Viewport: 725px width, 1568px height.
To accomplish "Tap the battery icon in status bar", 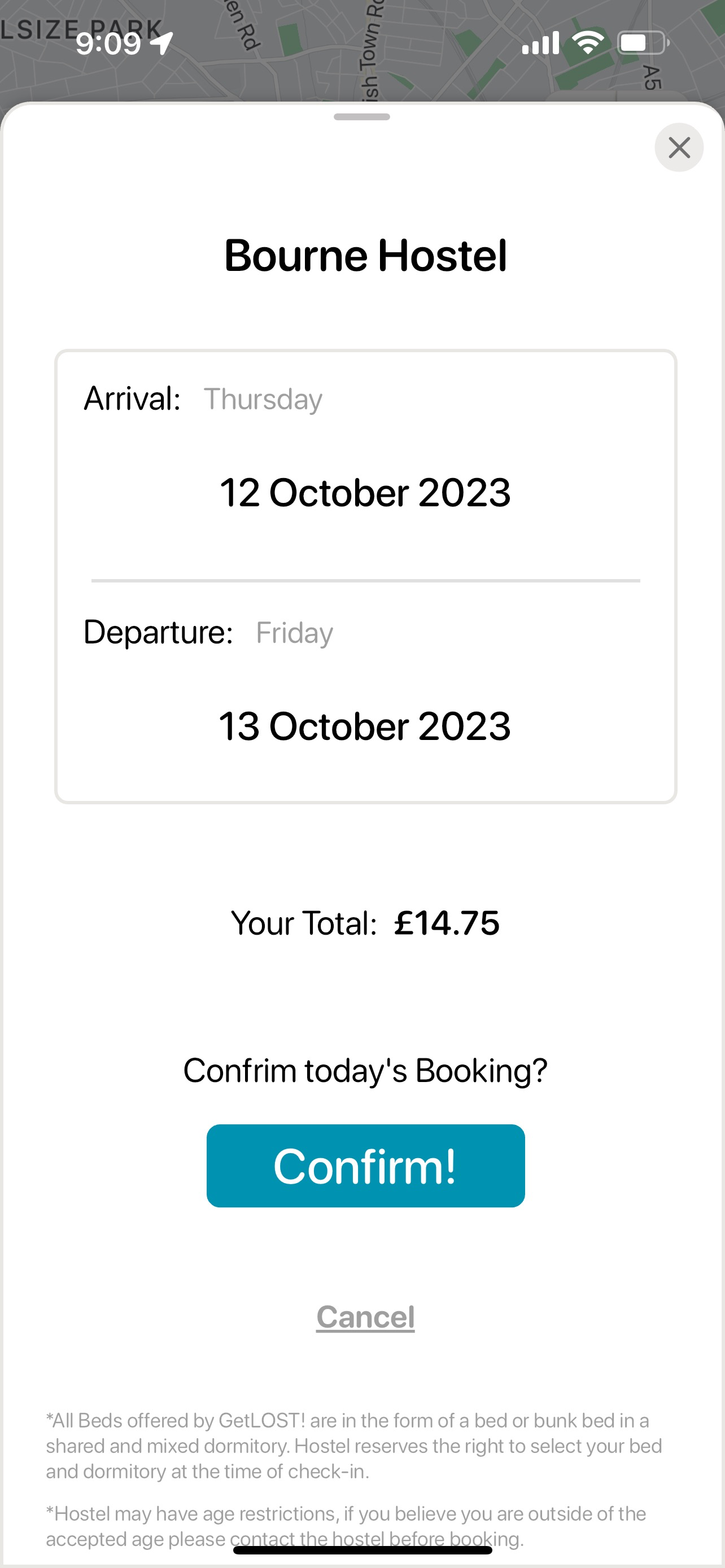I will click(x=643, y=43).
